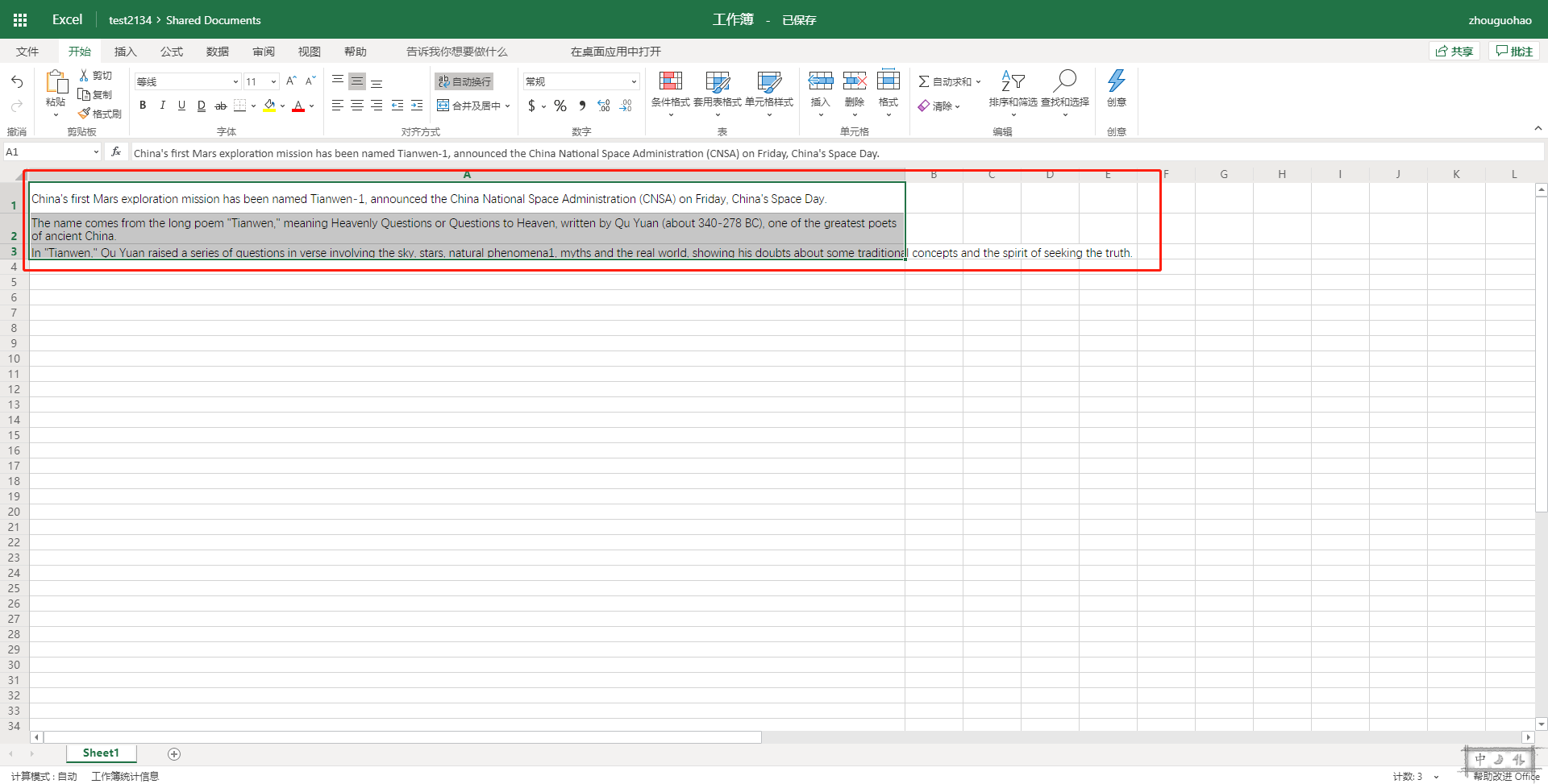The height and width of the screenshot is (784, 1548).
Task: Open 条件格式 conditional formatting
Action: coord(670,91)
